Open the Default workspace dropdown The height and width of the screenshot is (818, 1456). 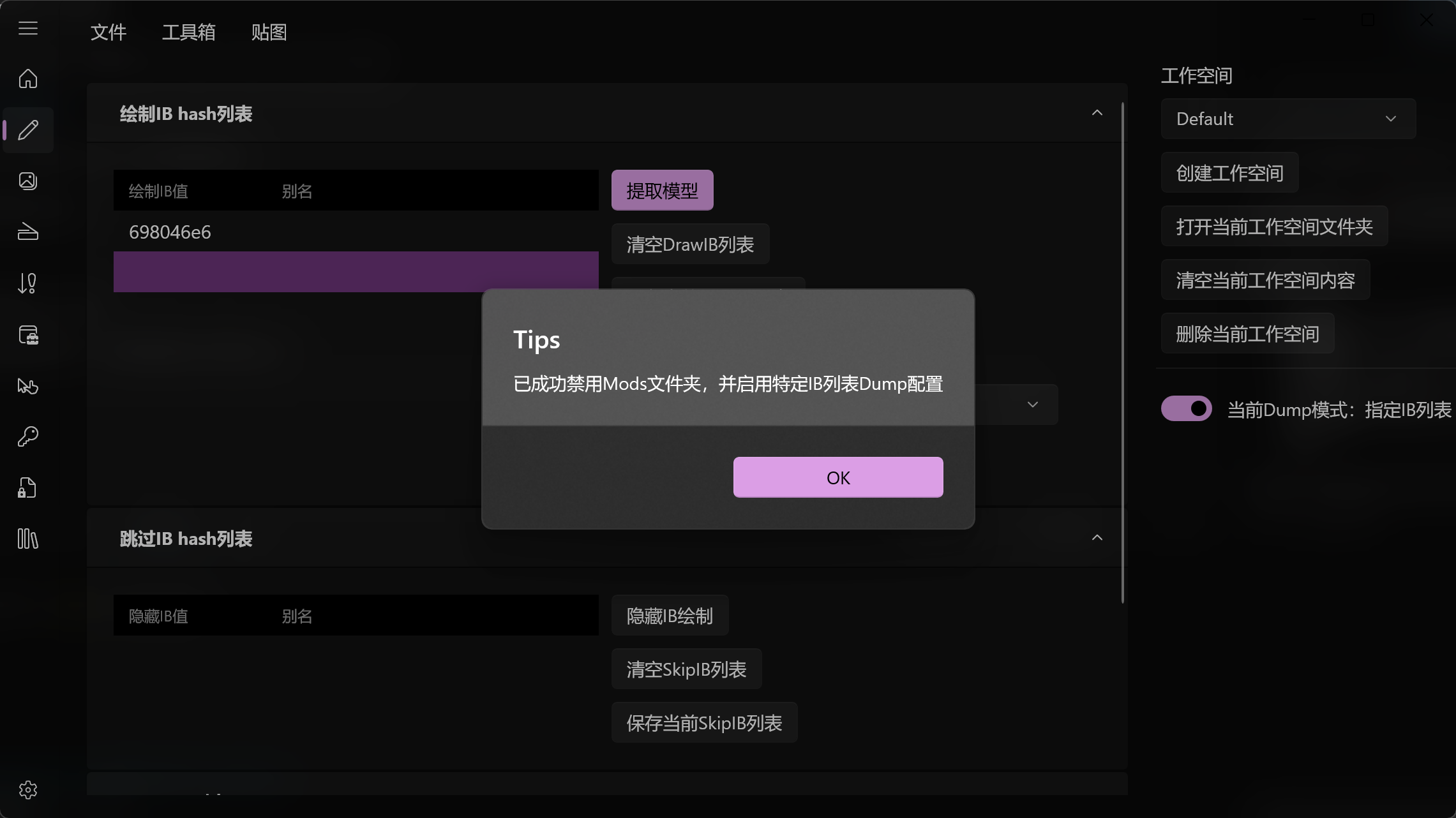point(1287,119)
